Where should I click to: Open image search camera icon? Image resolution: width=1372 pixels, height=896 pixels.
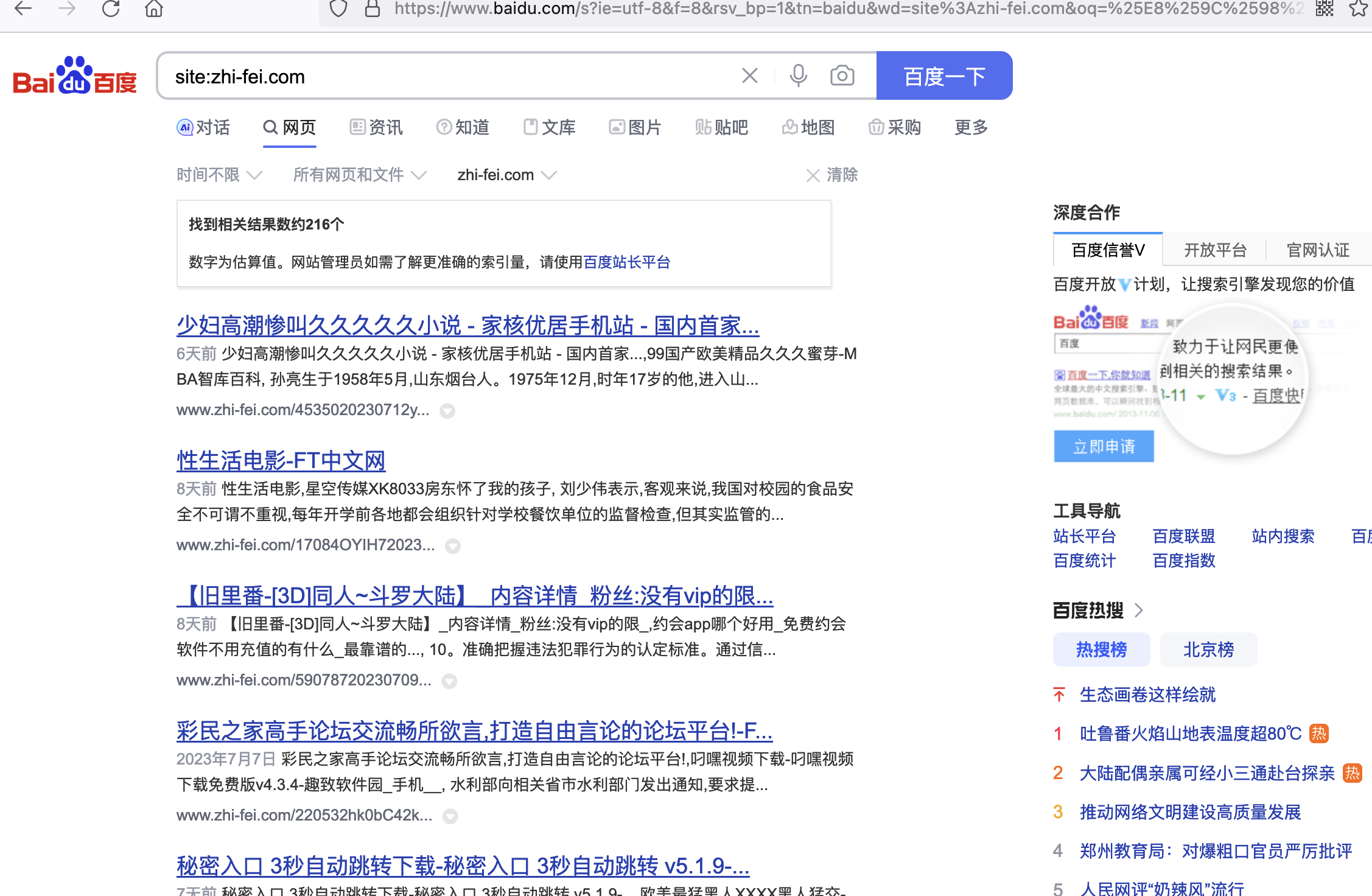842,76
